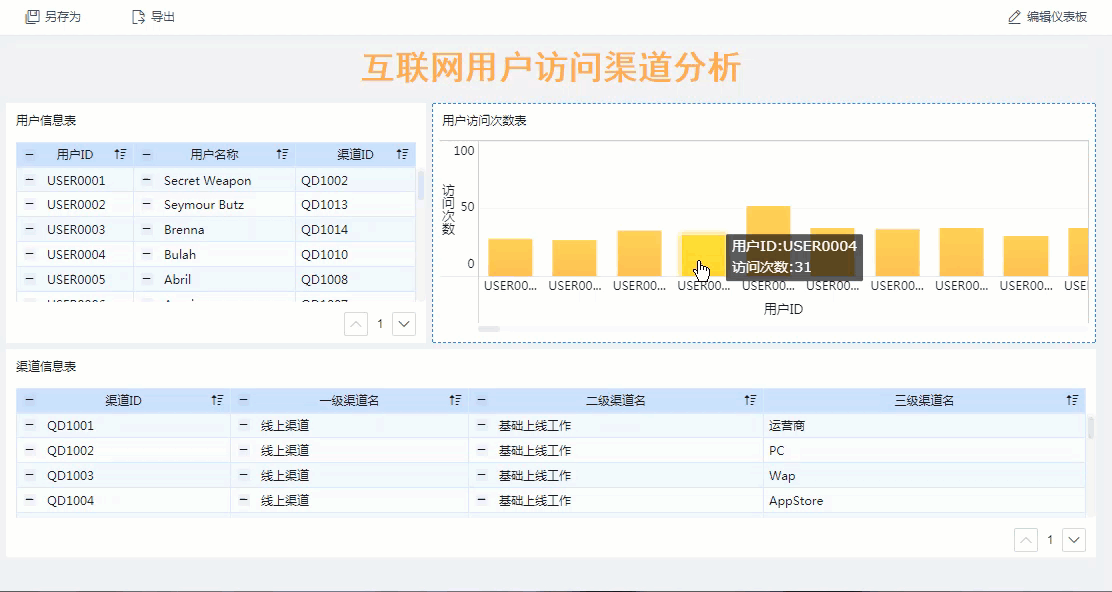Collapse all under 二级渠道名 header
The width and height of the screenshot is (1112, 592).
tap(481, 401)
